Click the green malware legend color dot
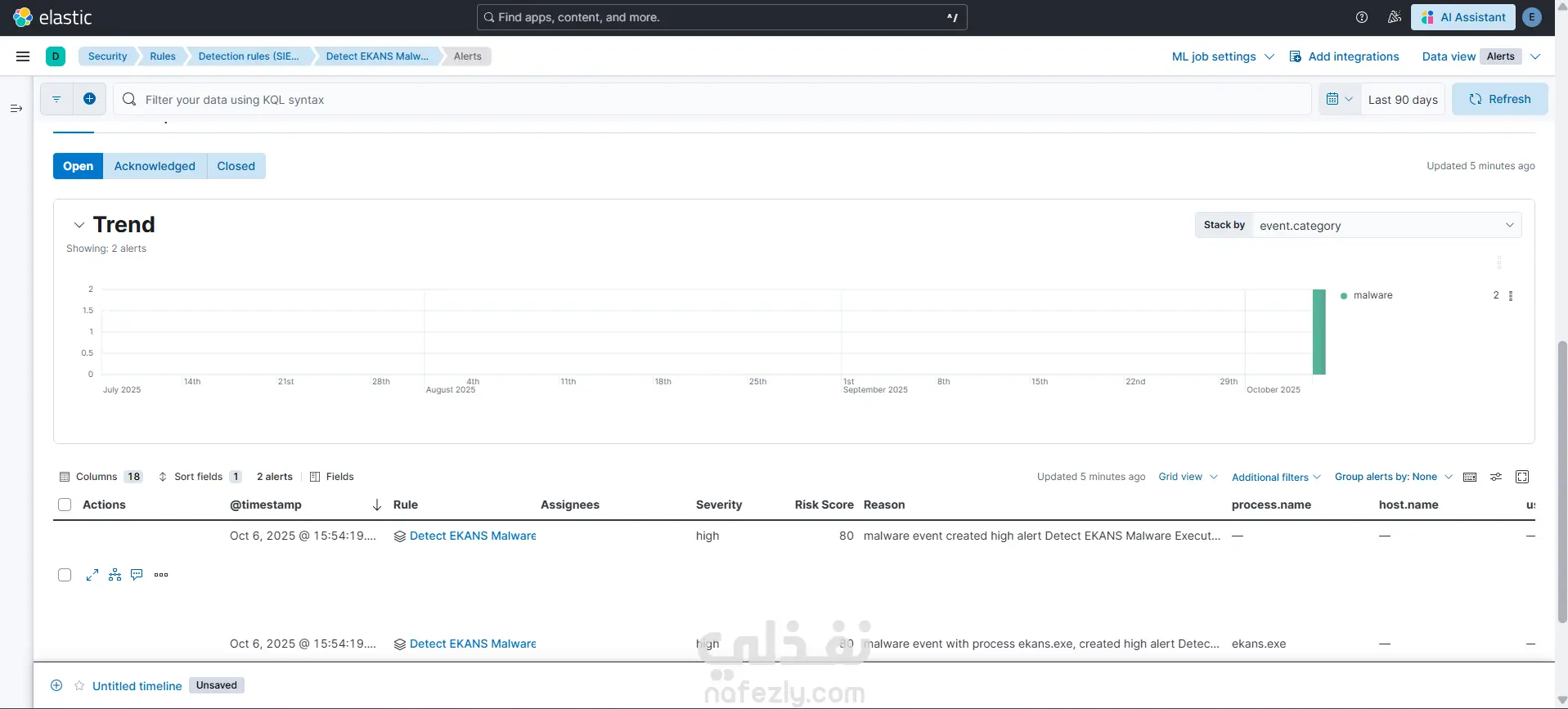This screenshot has height=709, width=1568. click(1344, 296)
